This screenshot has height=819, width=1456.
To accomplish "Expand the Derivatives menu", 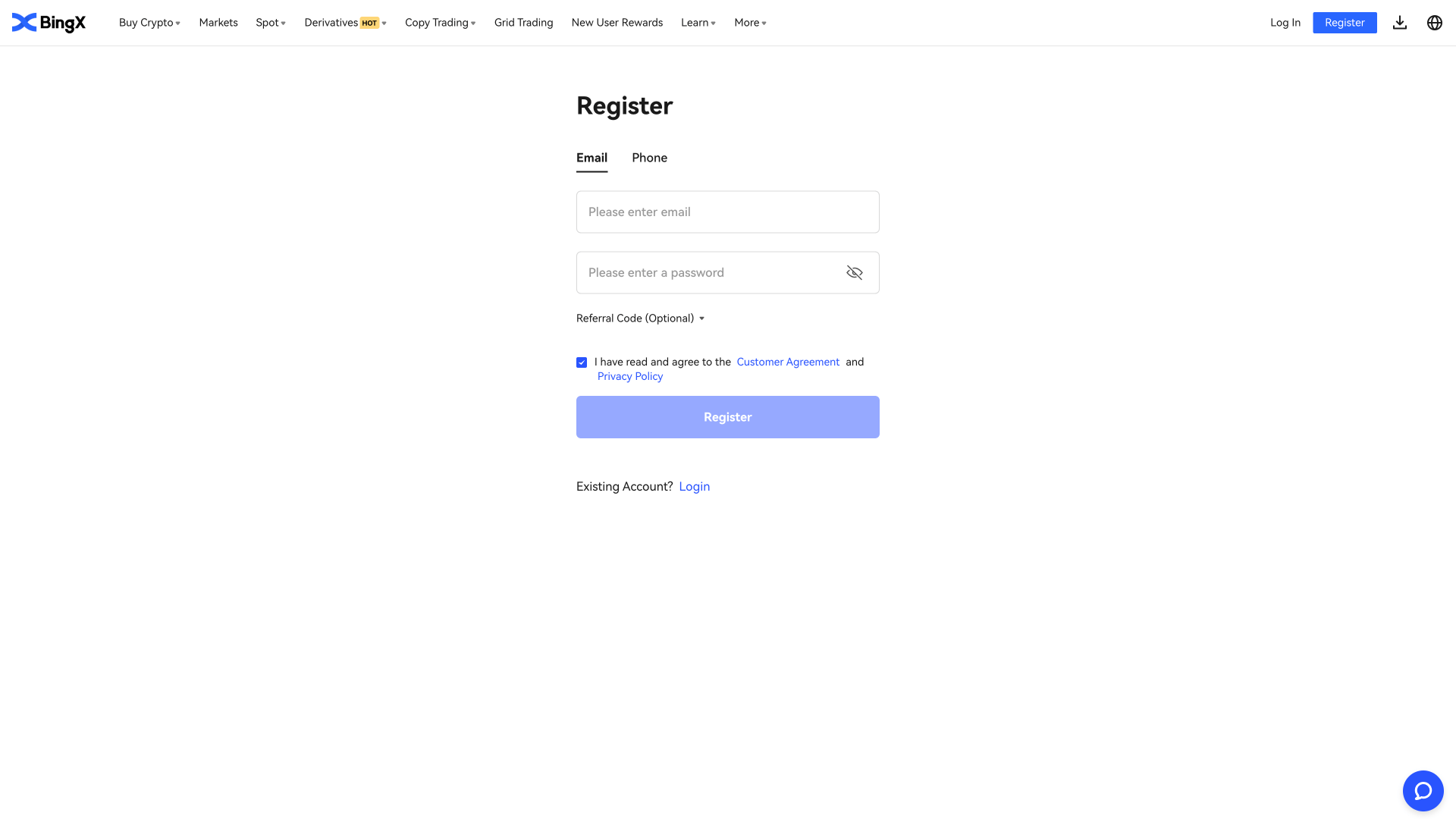I will (345, 23).
